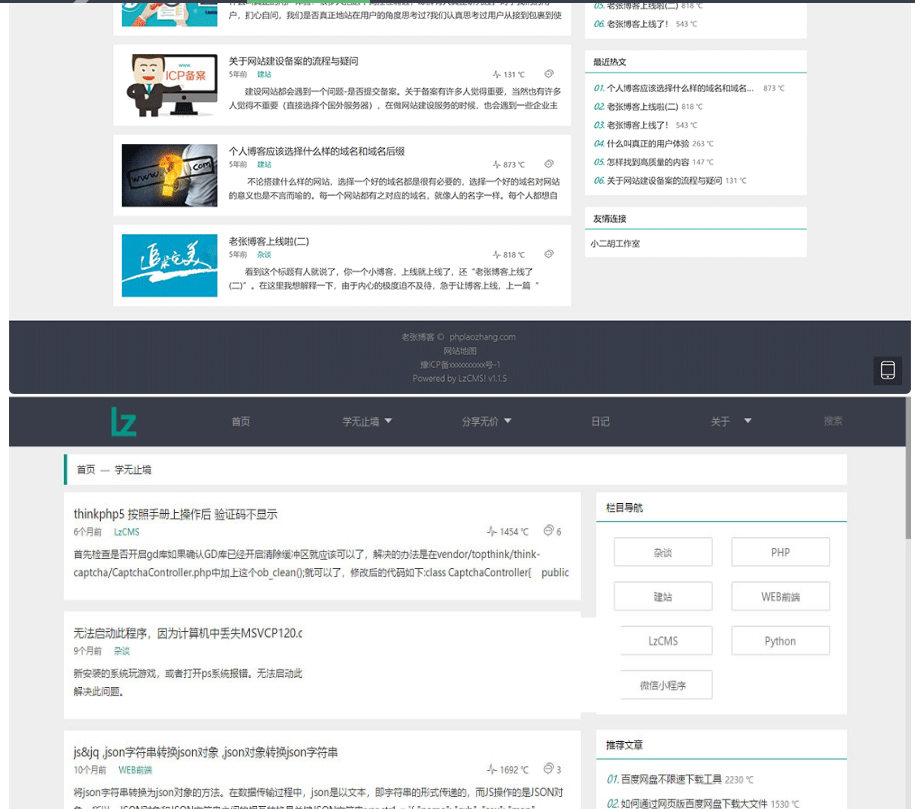Screen dimensions: 915x809
Task: Click comment icon on 个人博客 domain article
Action: point(549,165)
